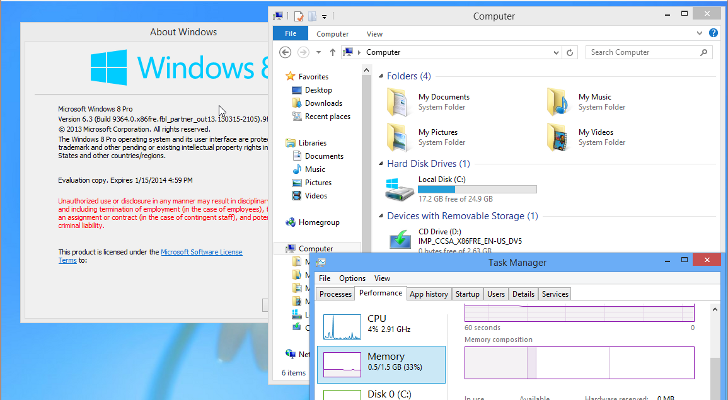
Task: Click Task Manager scroll up arrow
Action: click(x=715, y=309)
